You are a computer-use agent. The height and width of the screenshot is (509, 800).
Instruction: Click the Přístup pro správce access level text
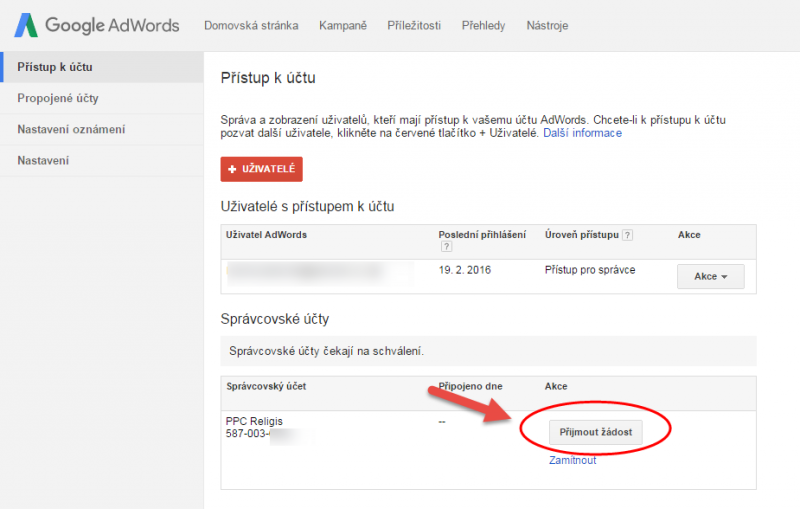tap(590, 270)
